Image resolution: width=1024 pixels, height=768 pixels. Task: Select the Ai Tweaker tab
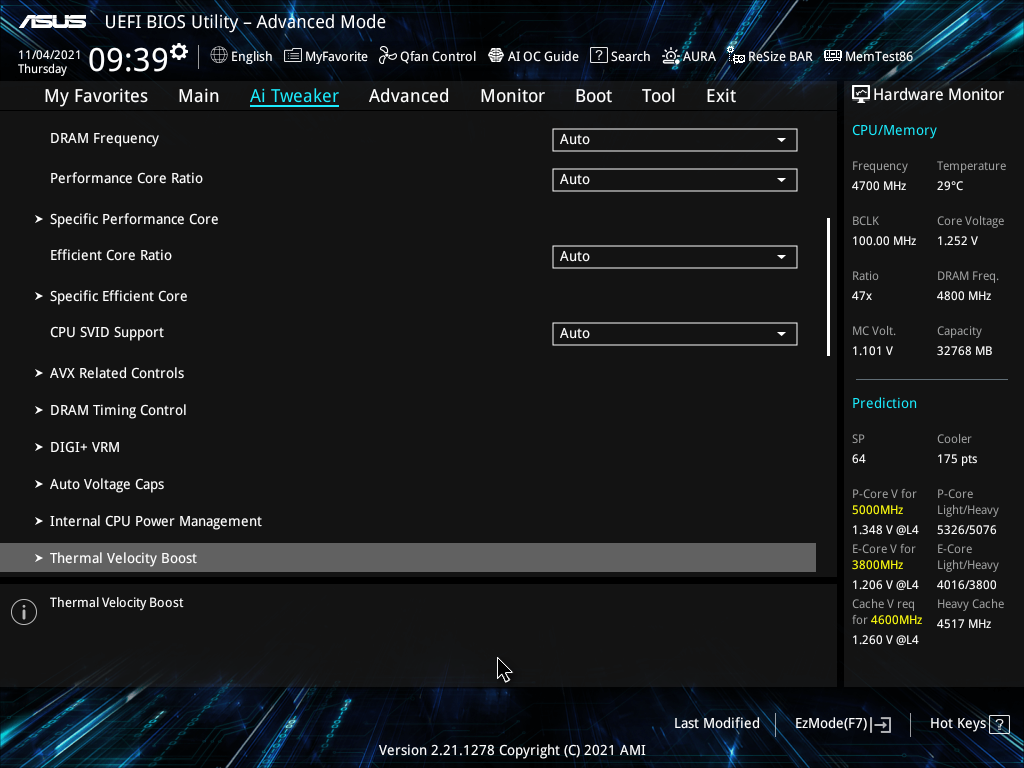pos(294,96)
